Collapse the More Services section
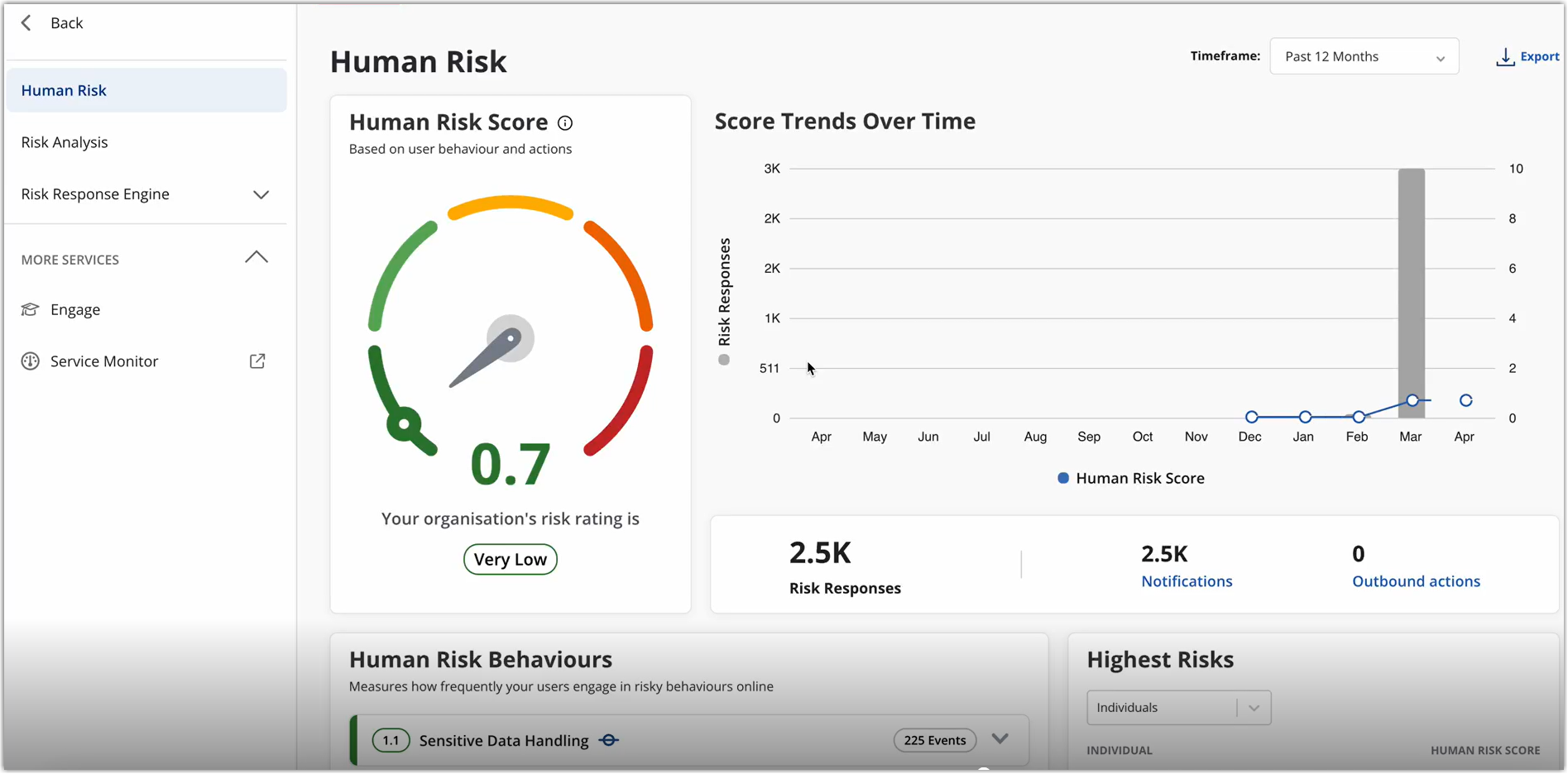This screenshot has height=774, width=1568. click(x=257, y=258)
